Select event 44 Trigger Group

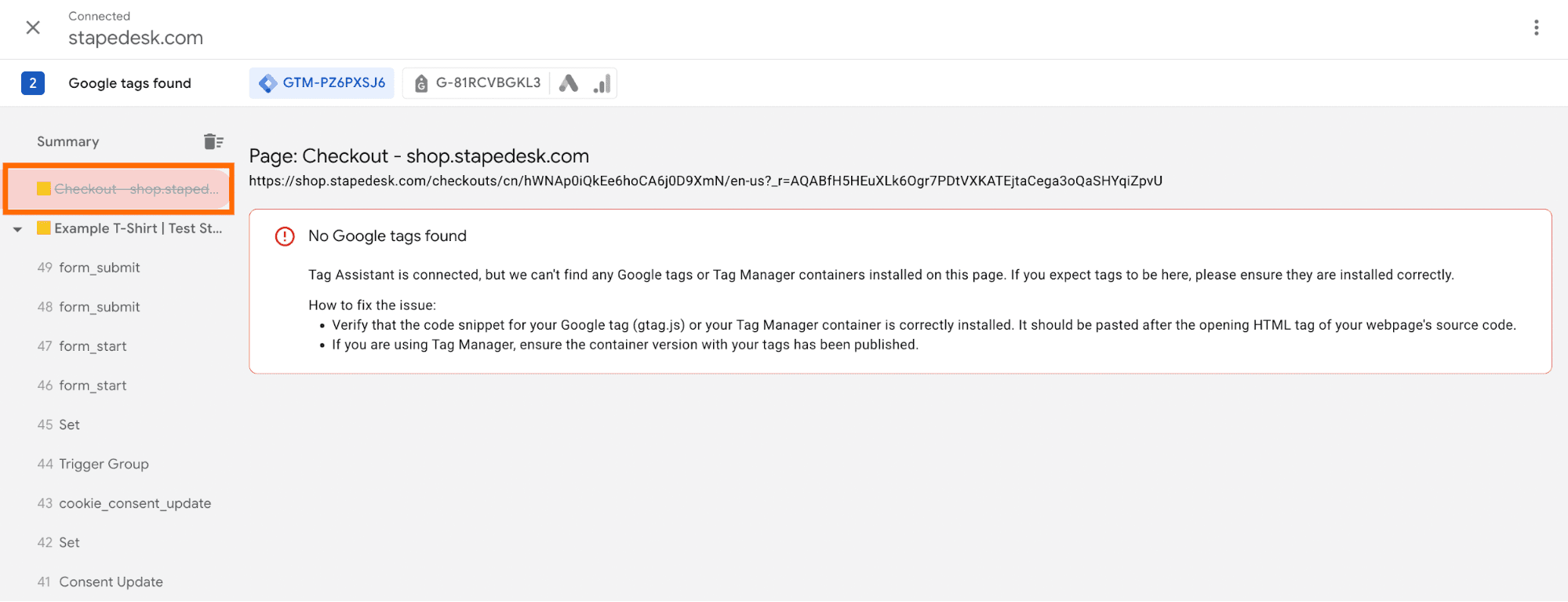click(x=93, y=464)
